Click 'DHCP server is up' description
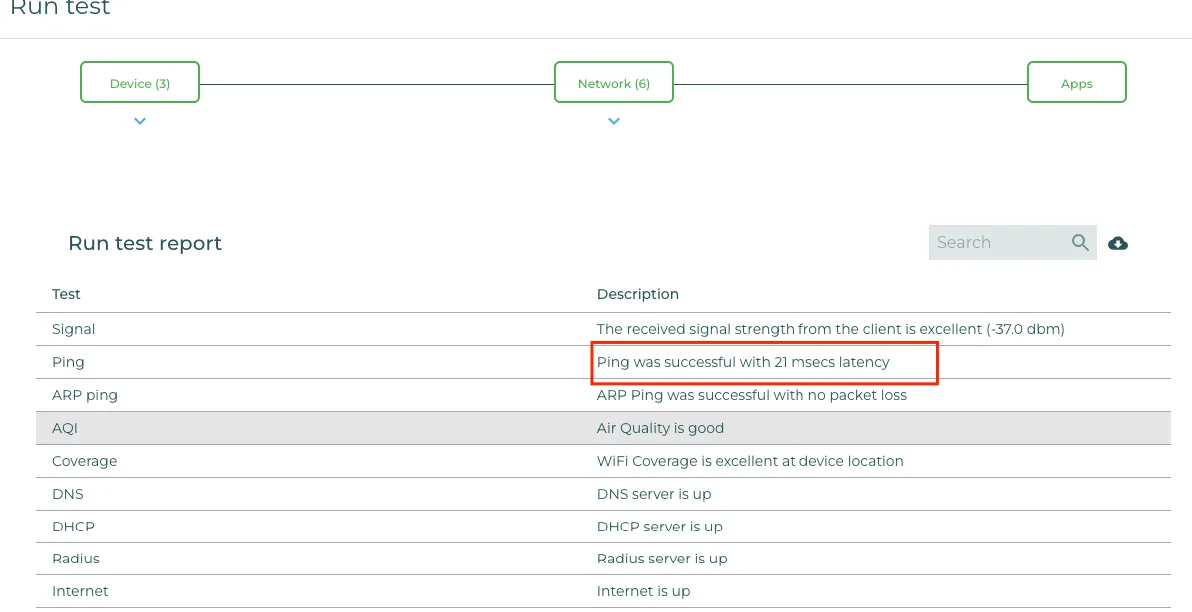1192x612 pixels. 660,526
